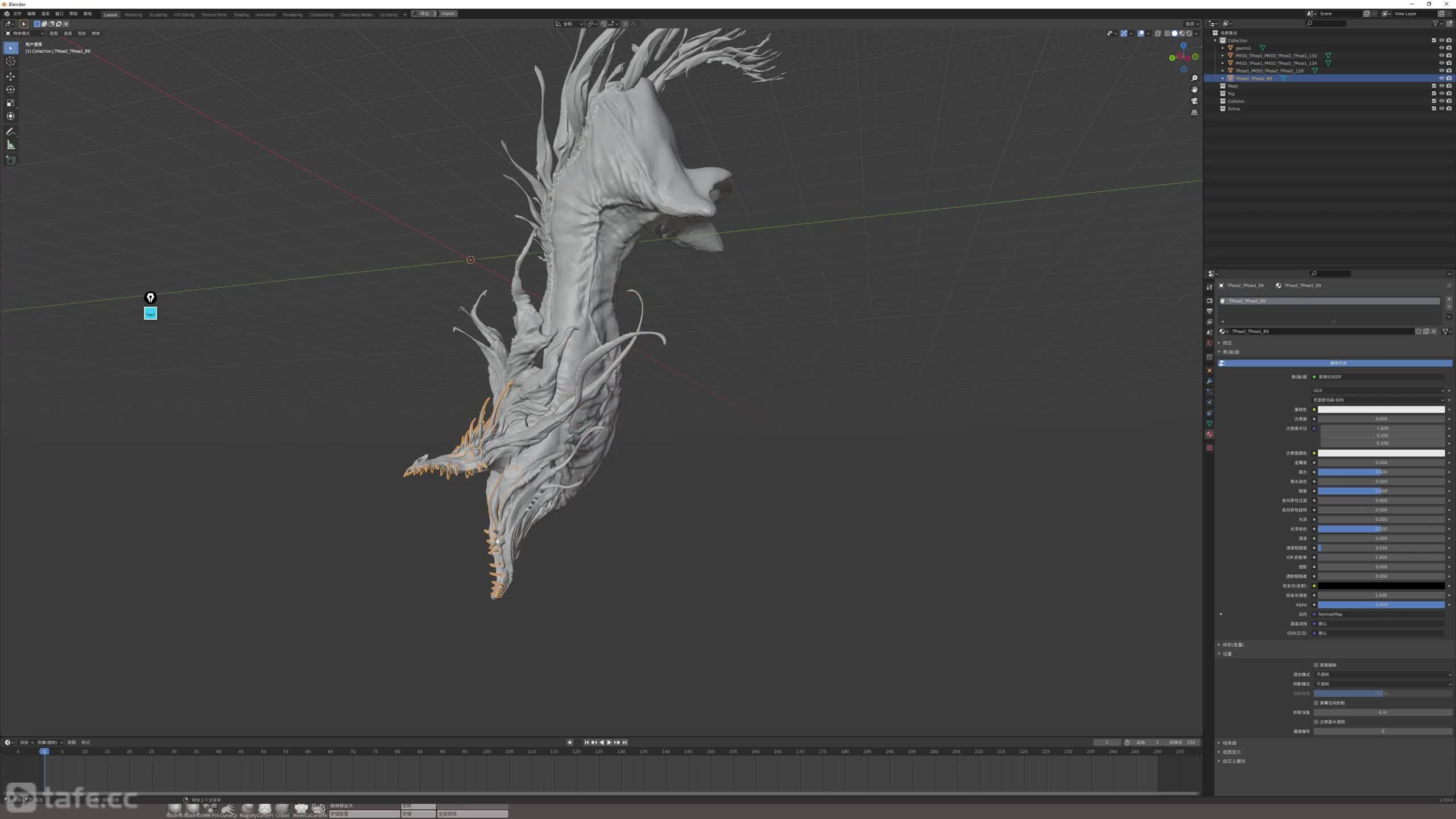
Task: Activate the Select Box tool
Action: click(x=10, y=48)
